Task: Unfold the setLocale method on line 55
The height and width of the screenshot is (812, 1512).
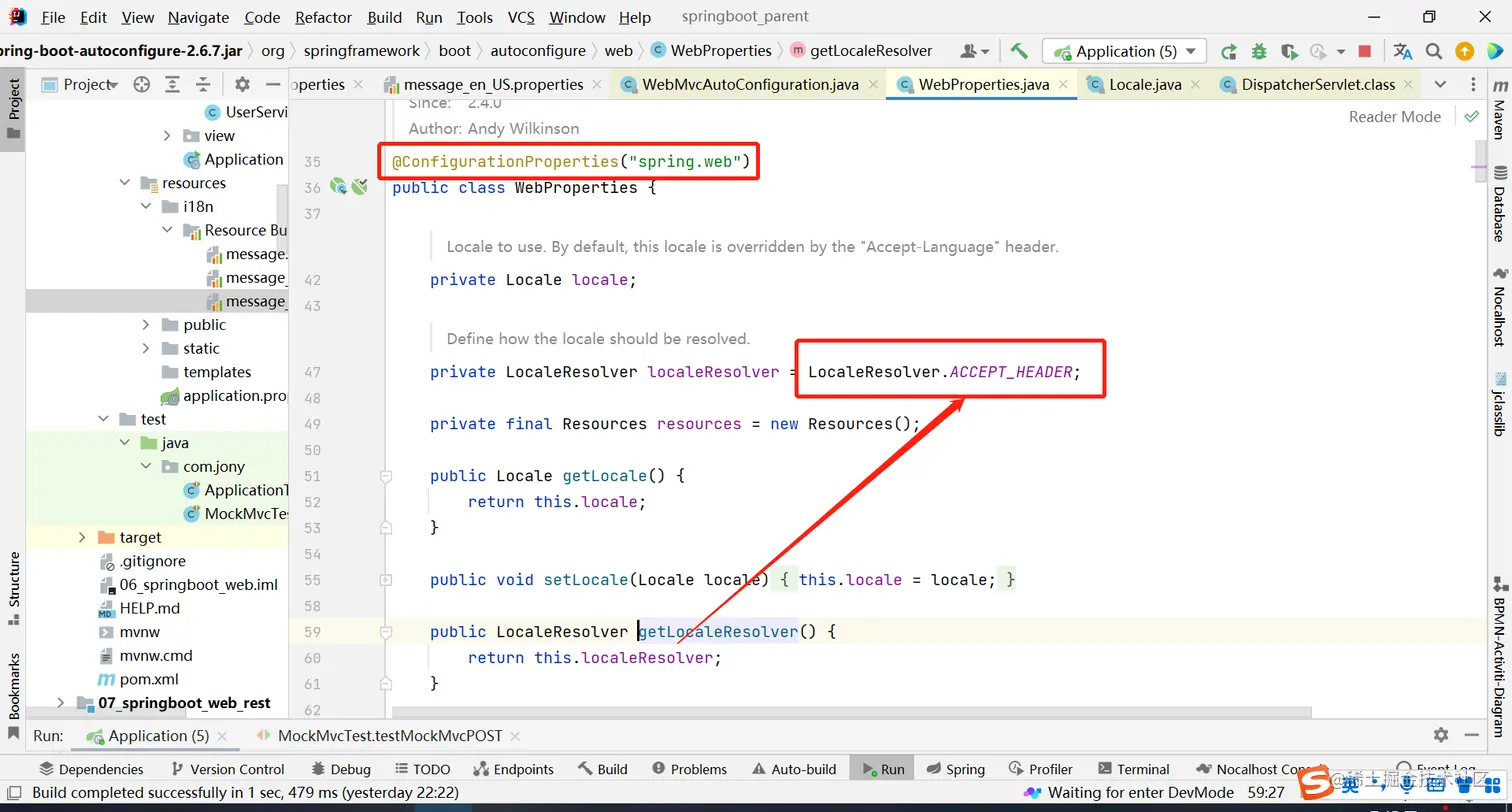Action: click(386, 579)
